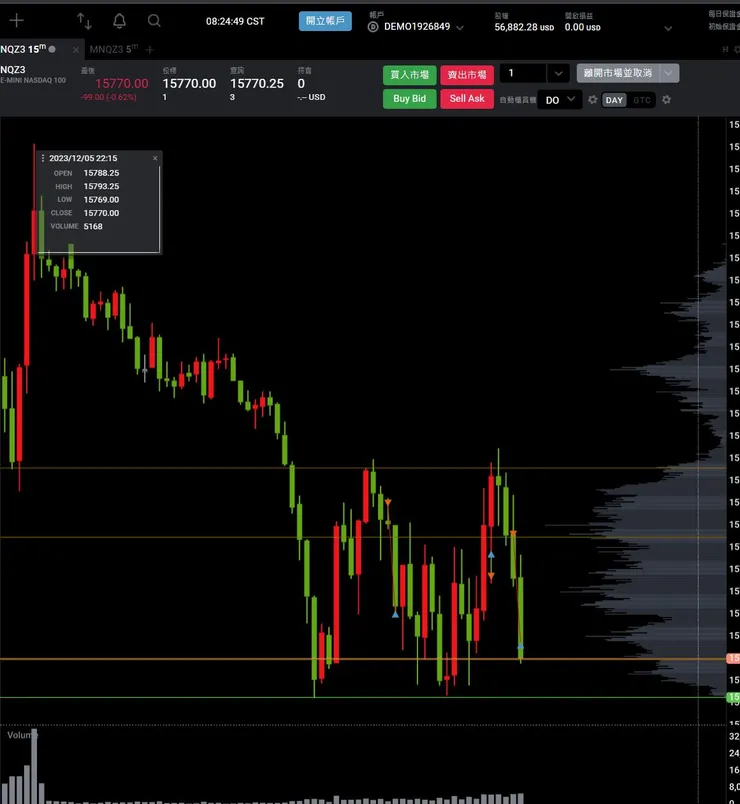
Task: Click the 08:24:49 CST clock
Action: pos(235,21)
